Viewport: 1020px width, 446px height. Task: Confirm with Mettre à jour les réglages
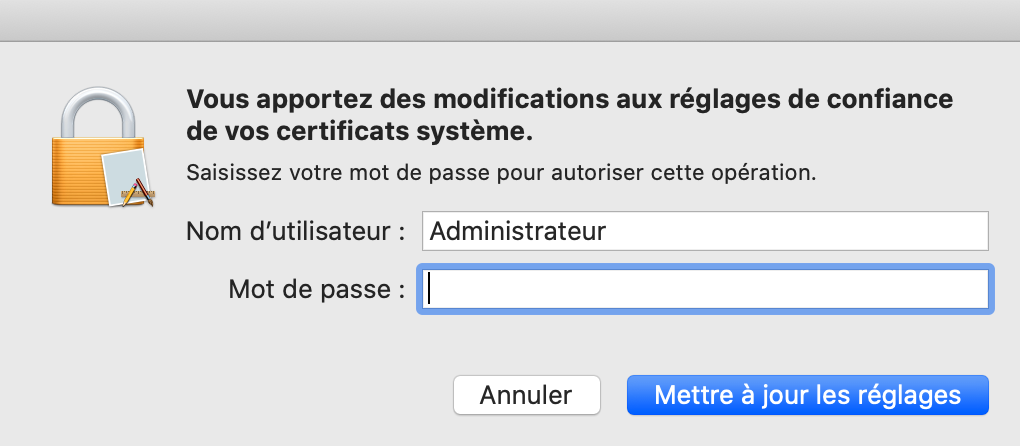(x=807, y=395)
